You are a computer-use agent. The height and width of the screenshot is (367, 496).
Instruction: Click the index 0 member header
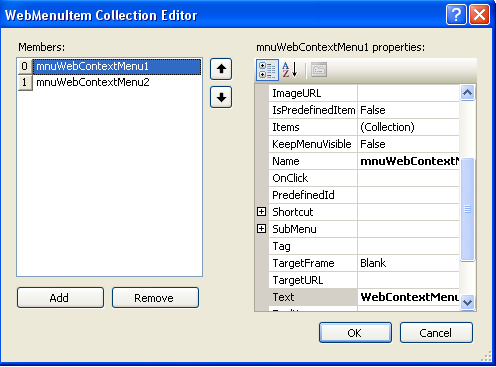[x=25, y=66]
